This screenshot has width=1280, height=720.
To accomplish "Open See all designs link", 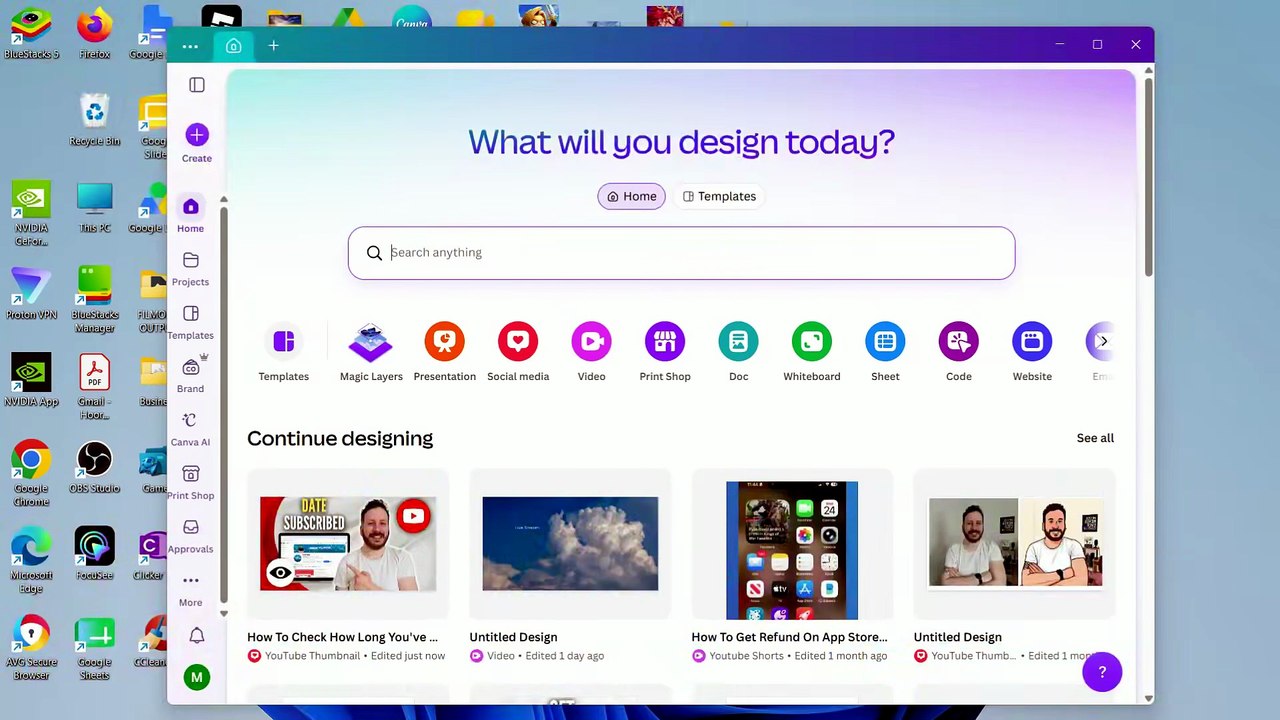I will coord(1095,438).
